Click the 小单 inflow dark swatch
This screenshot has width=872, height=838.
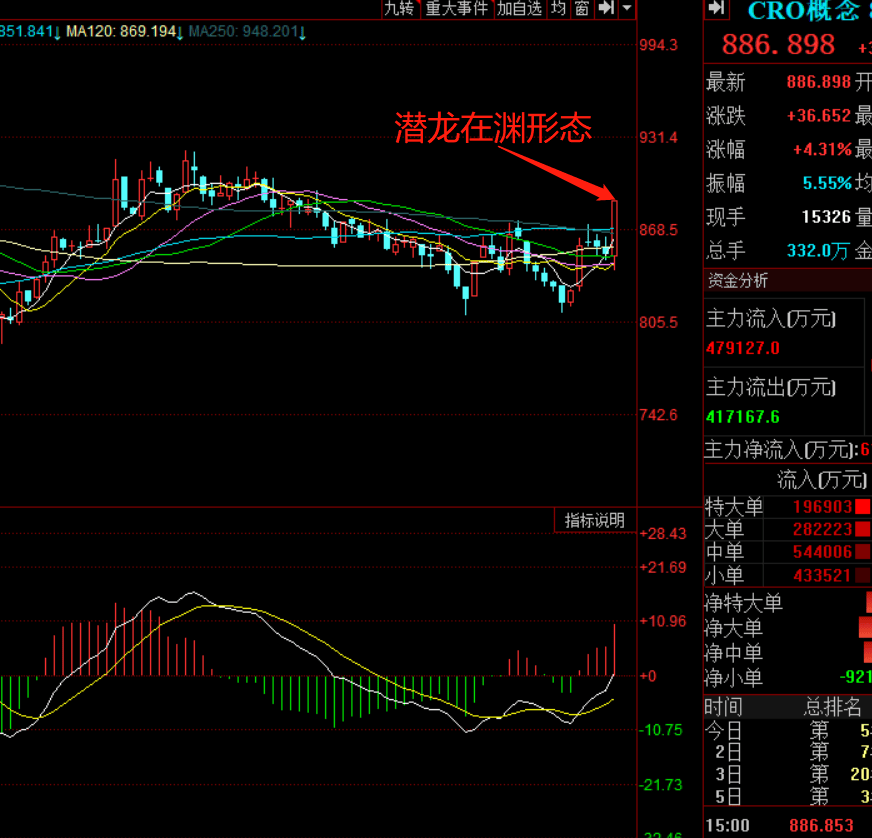click(862, 575)
